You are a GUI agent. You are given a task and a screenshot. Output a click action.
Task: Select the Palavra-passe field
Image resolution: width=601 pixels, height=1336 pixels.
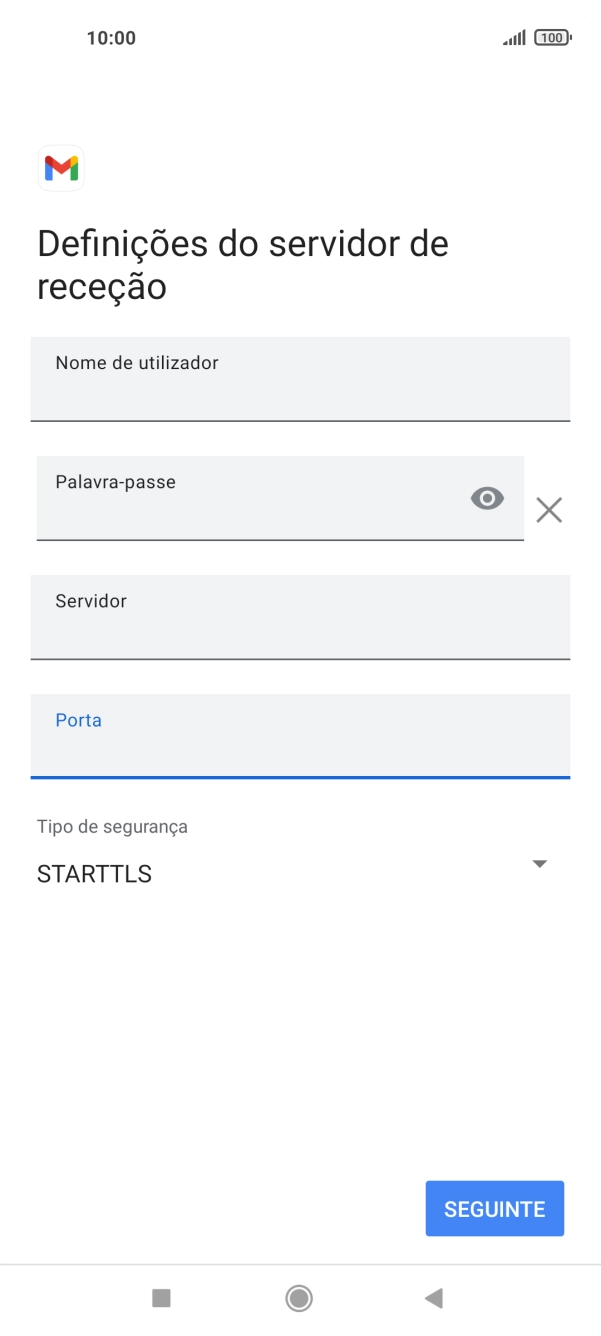(250, 498)
